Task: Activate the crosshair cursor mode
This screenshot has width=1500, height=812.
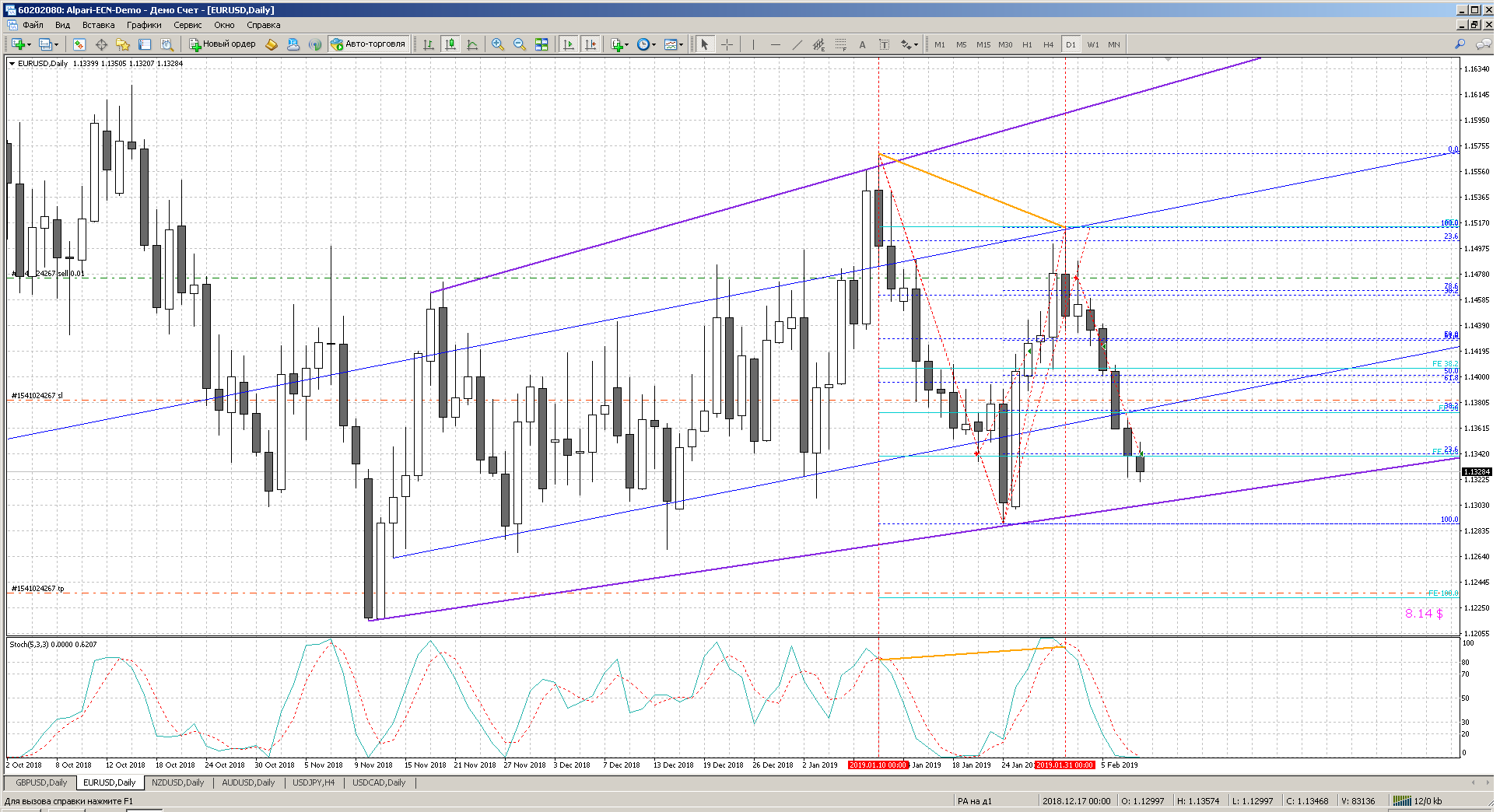Action: pyautogui.click(x=727, y=44)
